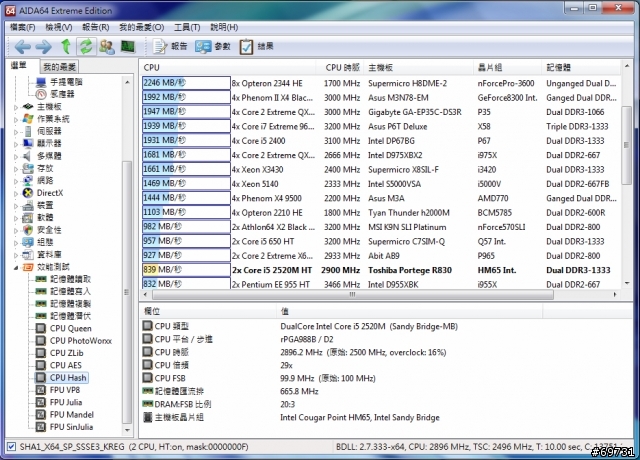
Task: Open the 結果 results toolbar button
Action: (x=256, y=47)
